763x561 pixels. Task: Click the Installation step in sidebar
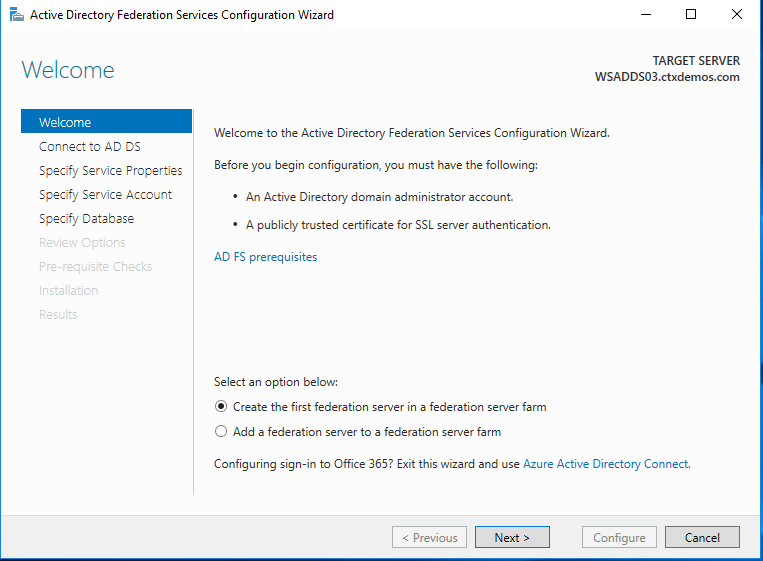tap(68, 290)
